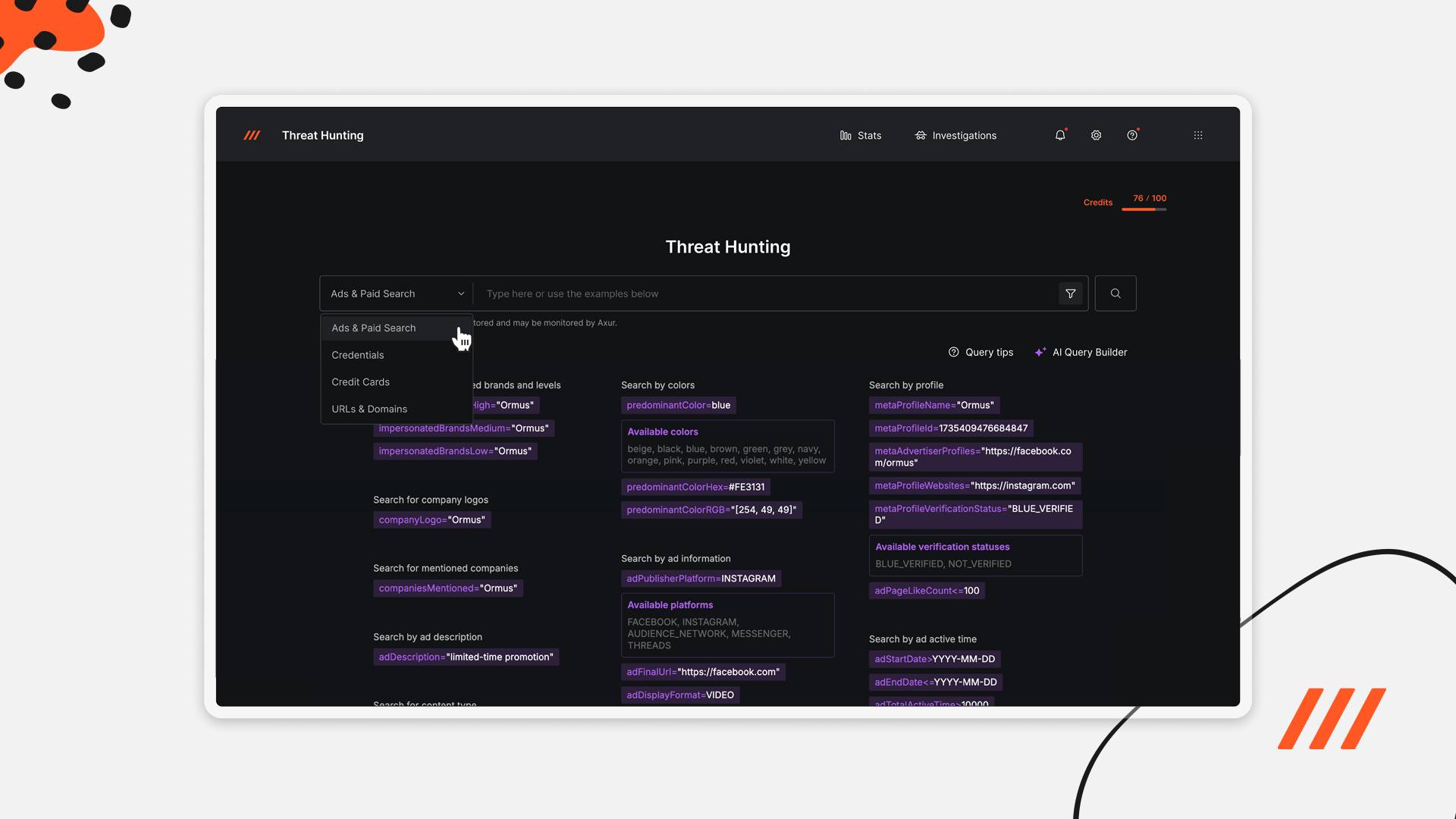Open the apps grid menu
Viewport: 1456px width, 819px height.
[1198, 135]
